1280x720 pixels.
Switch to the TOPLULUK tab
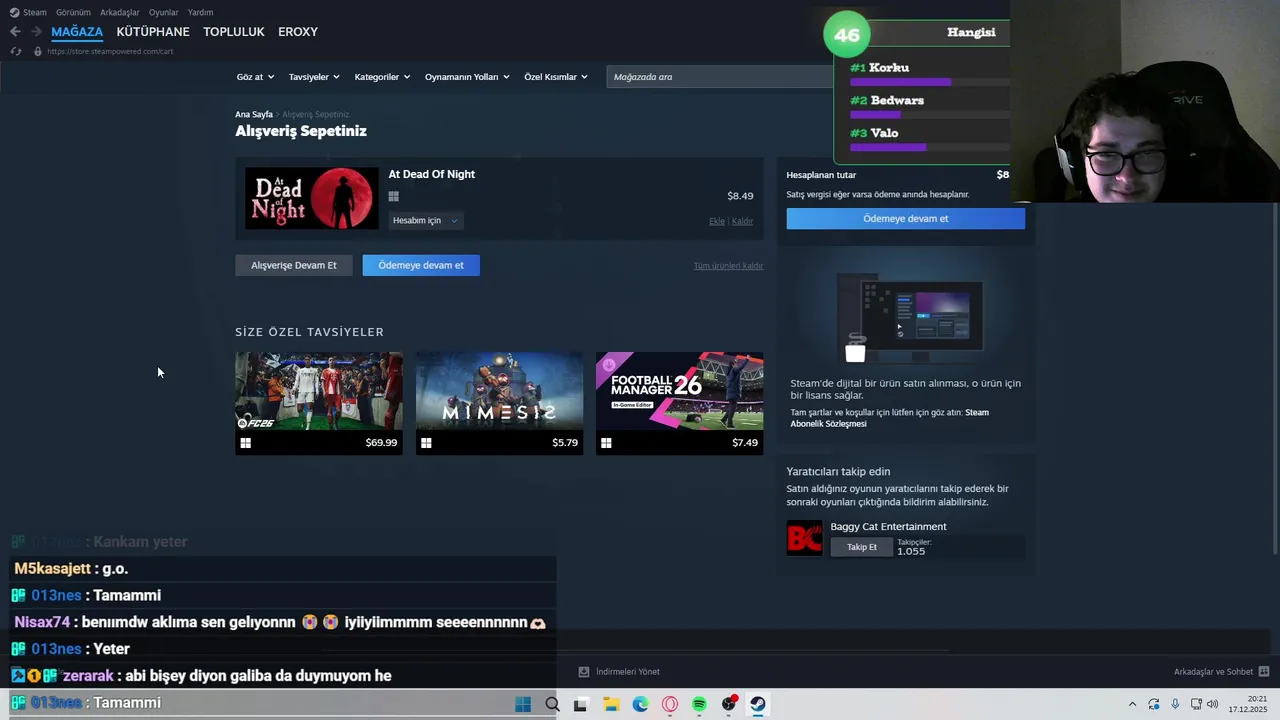tap(234, 32)
